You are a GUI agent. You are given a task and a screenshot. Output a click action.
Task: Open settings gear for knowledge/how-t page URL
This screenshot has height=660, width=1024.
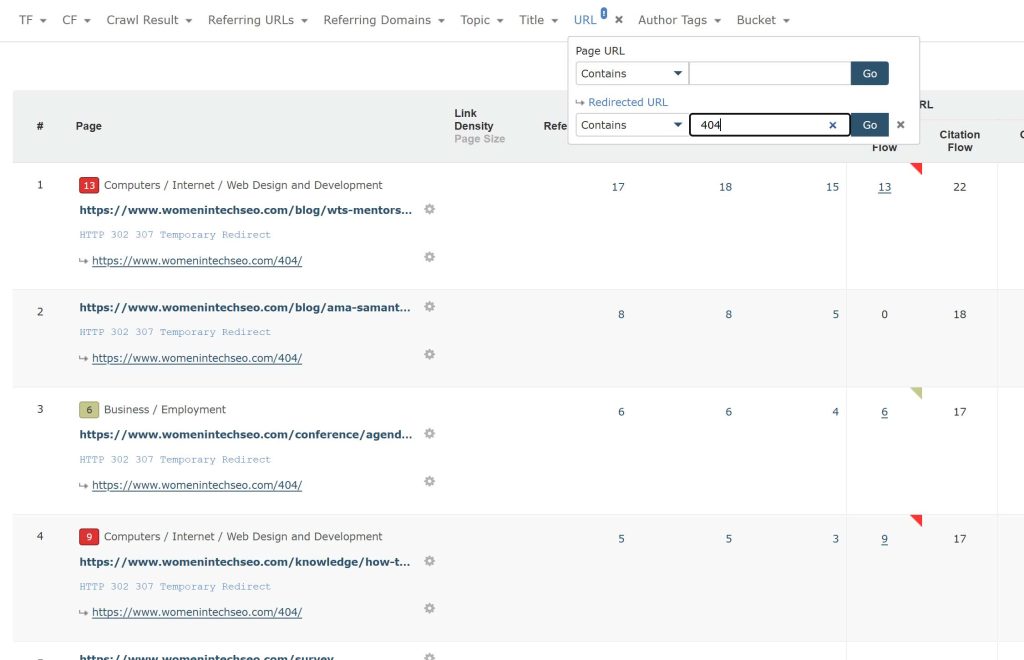click(429, 561)
